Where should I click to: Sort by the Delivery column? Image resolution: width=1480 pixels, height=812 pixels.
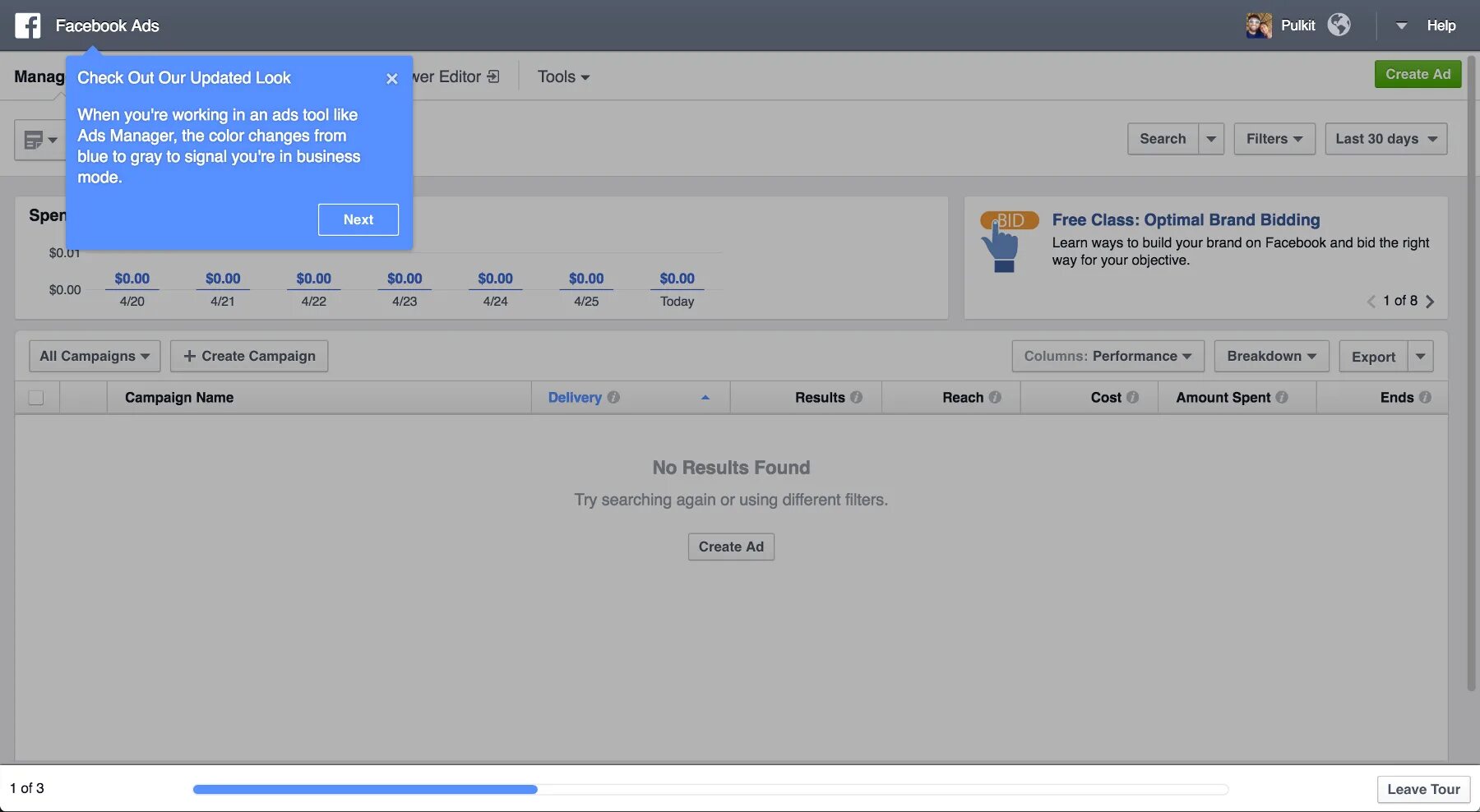click(575, 397)
